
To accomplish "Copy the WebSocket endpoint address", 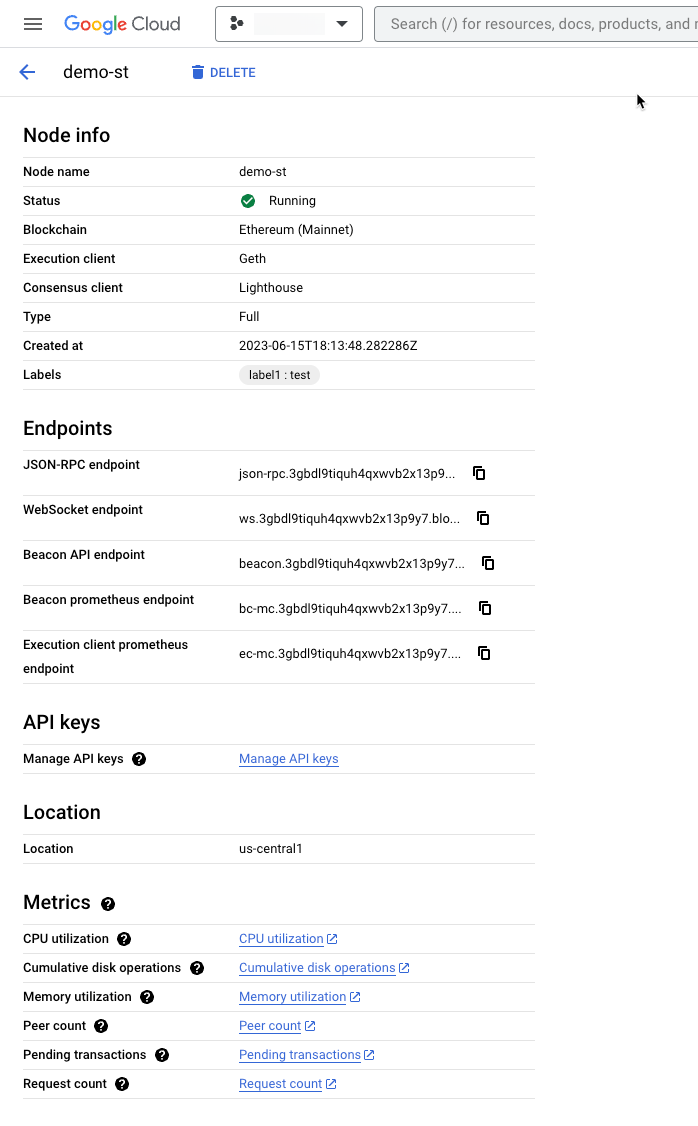I will pyautogui.click(x=483, y=518).
